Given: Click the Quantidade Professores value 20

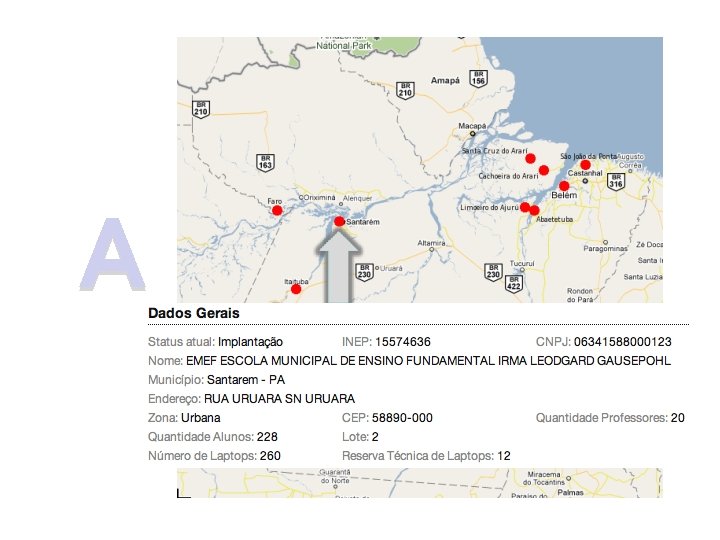Looking at the screenshot, I should point(678,418).
